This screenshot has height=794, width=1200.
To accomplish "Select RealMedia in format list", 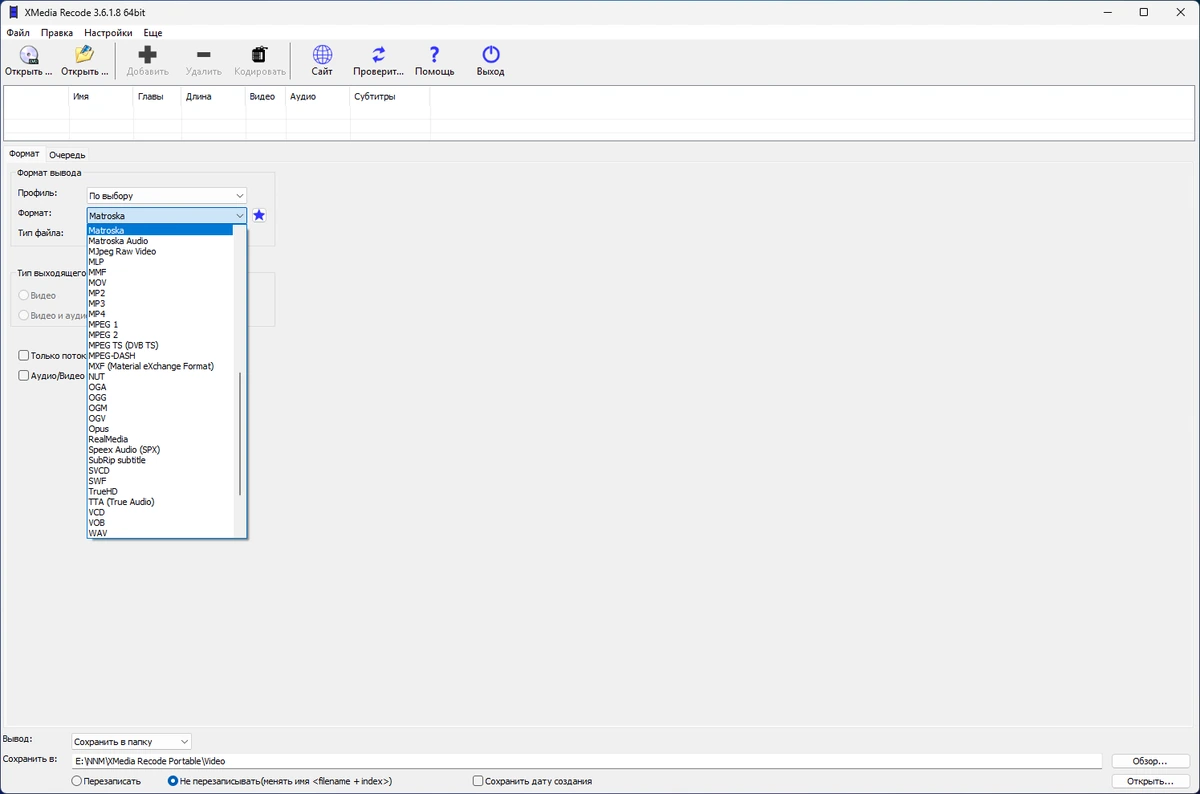I will pyautogui.click(x=160, y=439).
